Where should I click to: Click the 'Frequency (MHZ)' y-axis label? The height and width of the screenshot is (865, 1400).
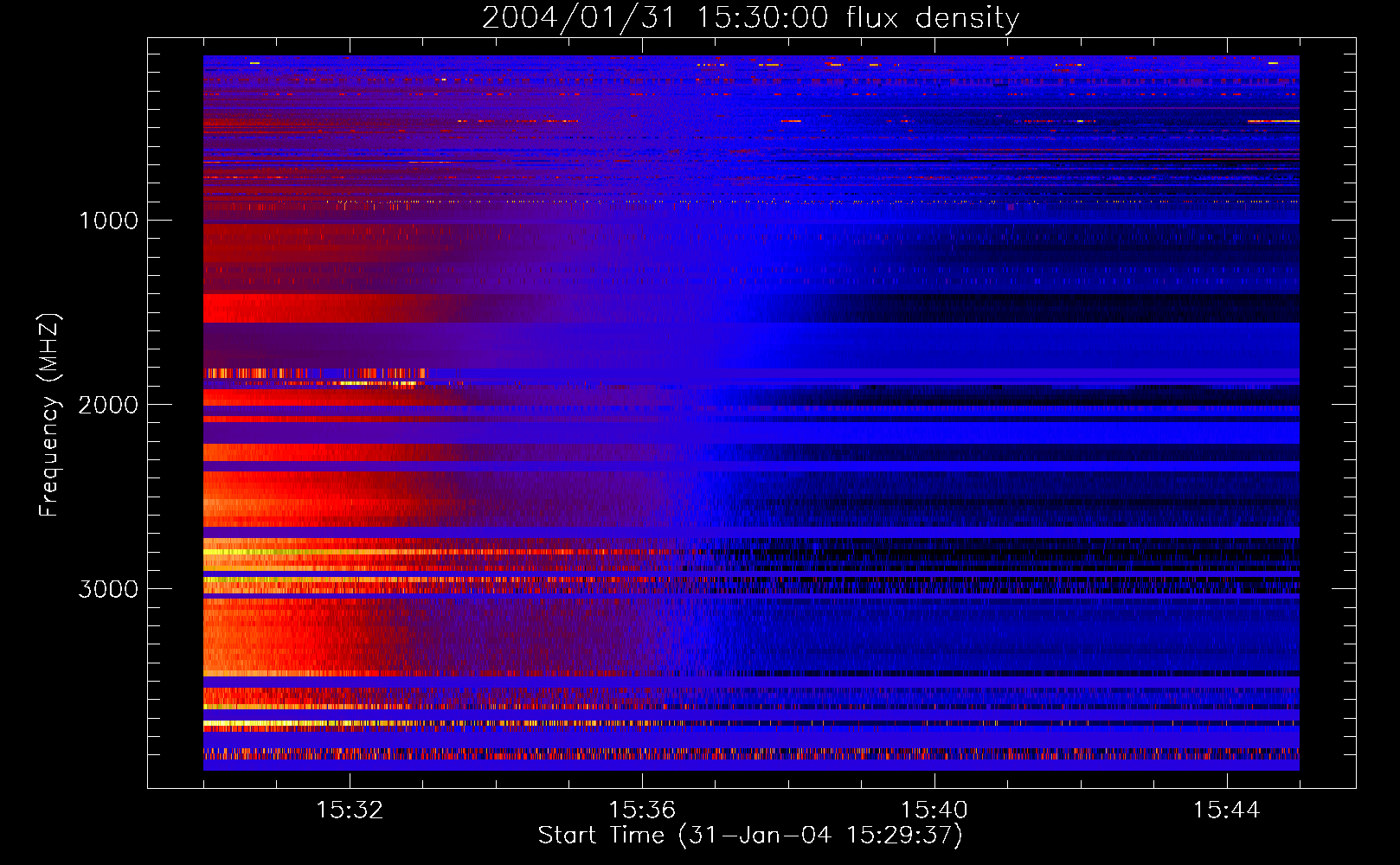point(49,414)
